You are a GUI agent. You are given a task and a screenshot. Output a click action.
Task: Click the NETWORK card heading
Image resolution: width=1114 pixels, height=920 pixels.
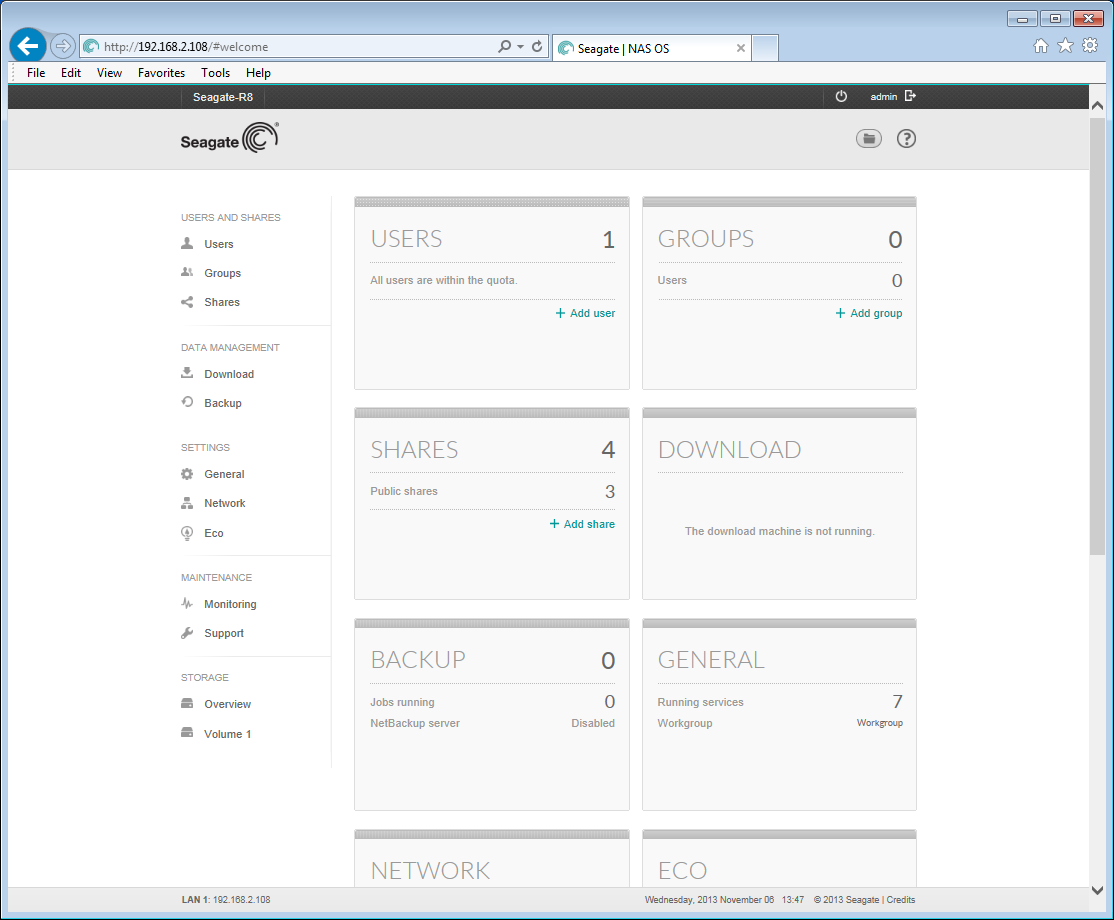pyautogui.click(x=431, y=870)
